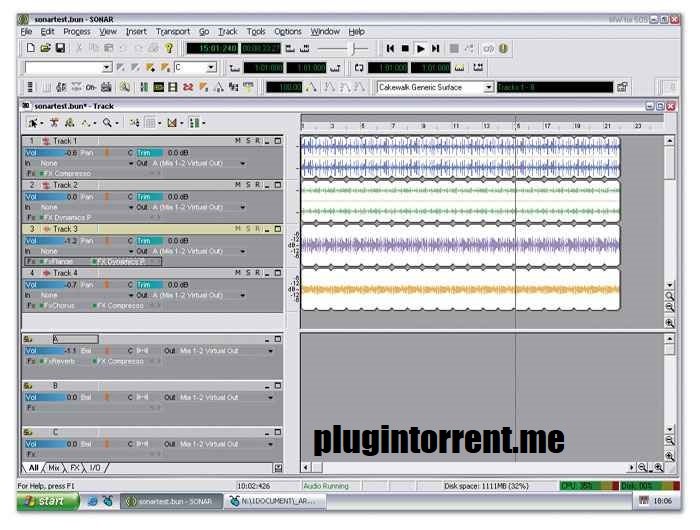Viewport: 700px width, 530px height.
Task: Select the arrow selection tool in Track view
Action: click(32, 123)
